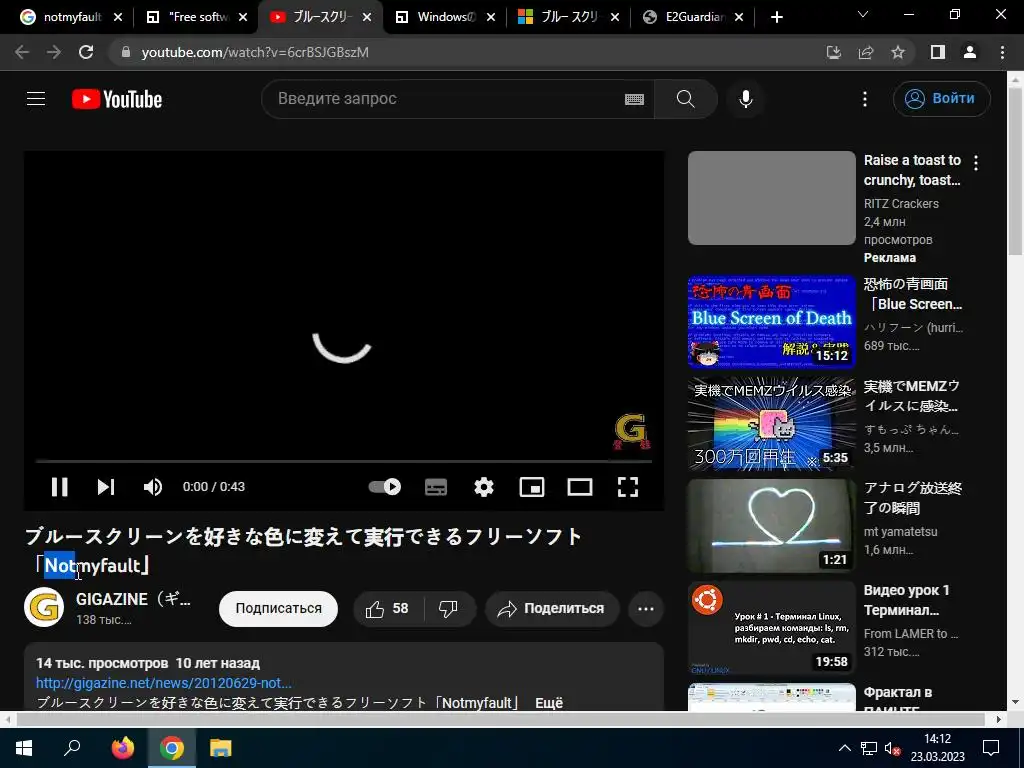Switch to theater mode
The width and height of the screenshot is (1024, 768).
(x=580, y=487)
